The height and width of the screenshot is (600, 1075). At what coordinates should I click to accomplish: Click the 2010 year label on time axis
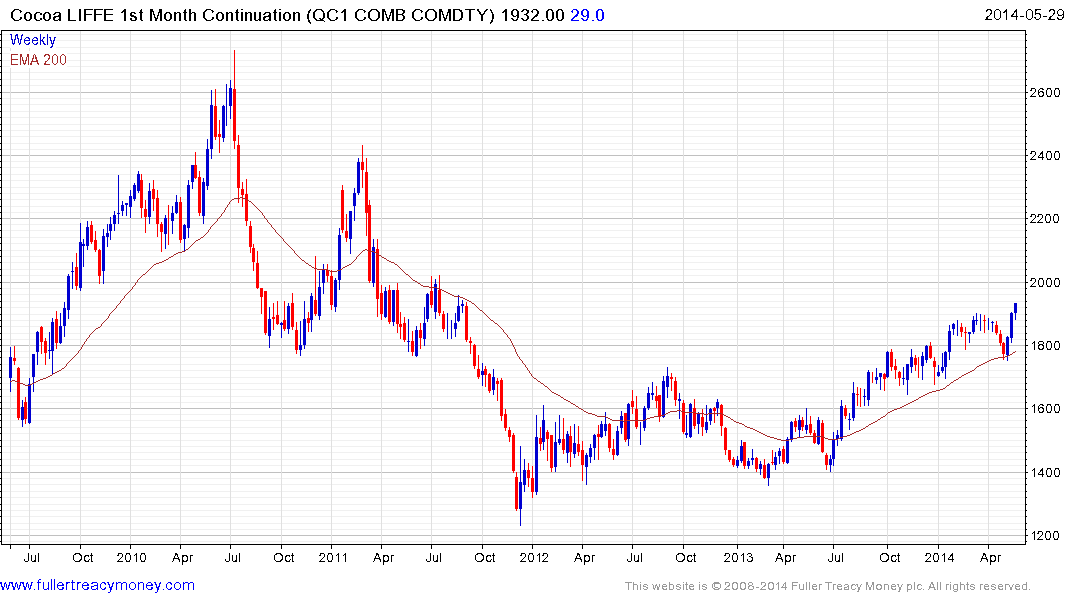[x=131, y=557]
